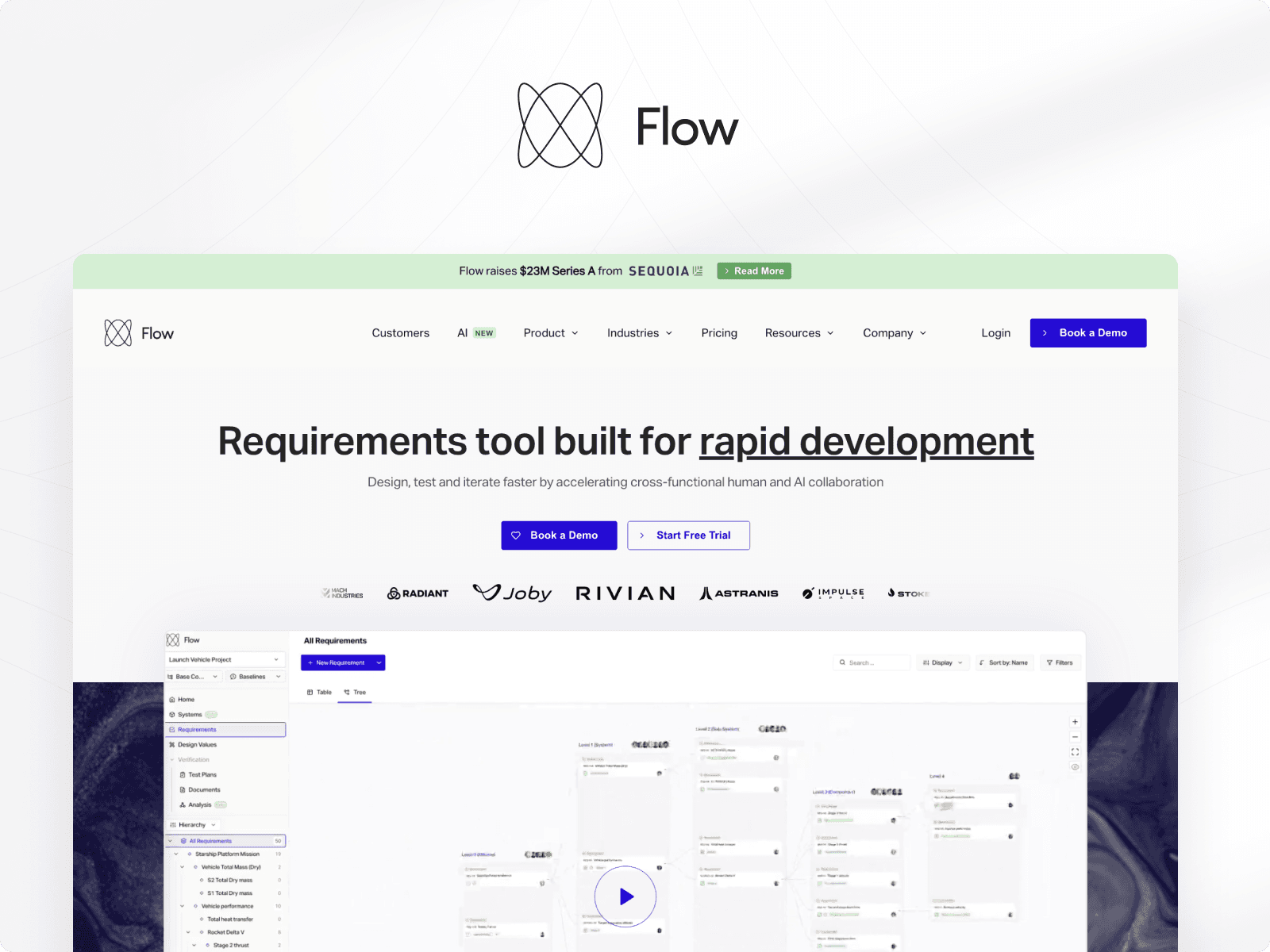The height and width of the screenshot is (952, 1270).
Task: Click the Book a Demo button
Action: (x=1088, y=332)
